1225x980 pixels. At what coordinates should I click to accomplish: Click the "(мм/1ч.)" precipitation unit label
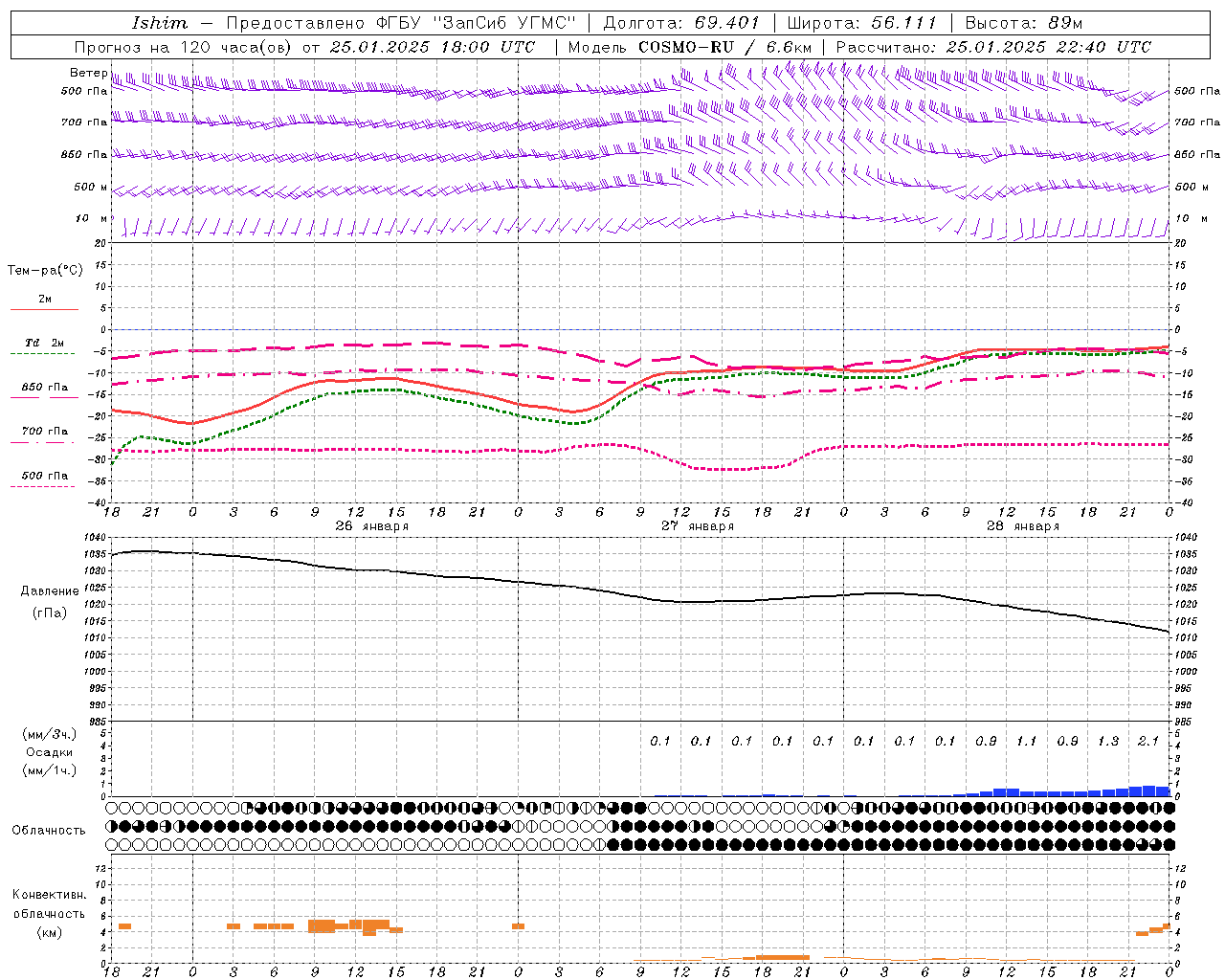(x=50, y=770)
